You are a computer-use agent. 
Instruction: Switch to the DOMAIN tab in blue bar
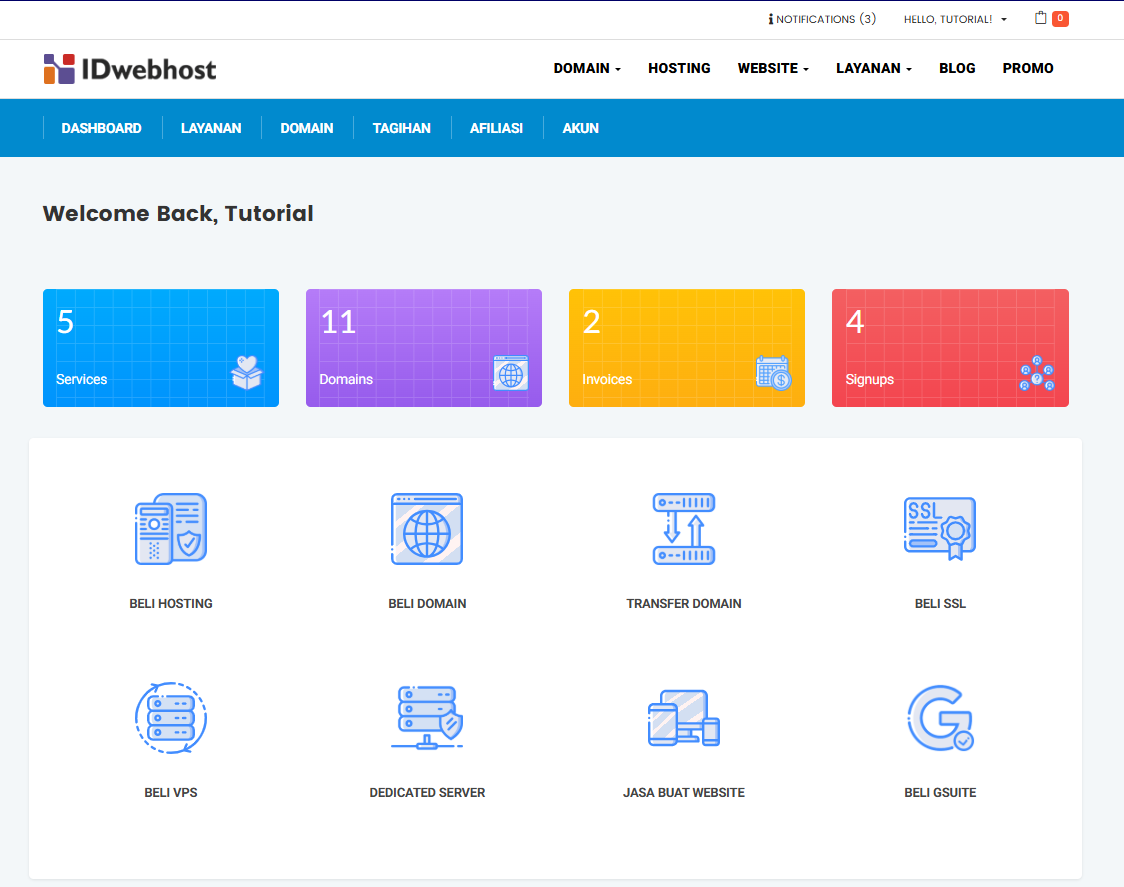click(307, 128)
